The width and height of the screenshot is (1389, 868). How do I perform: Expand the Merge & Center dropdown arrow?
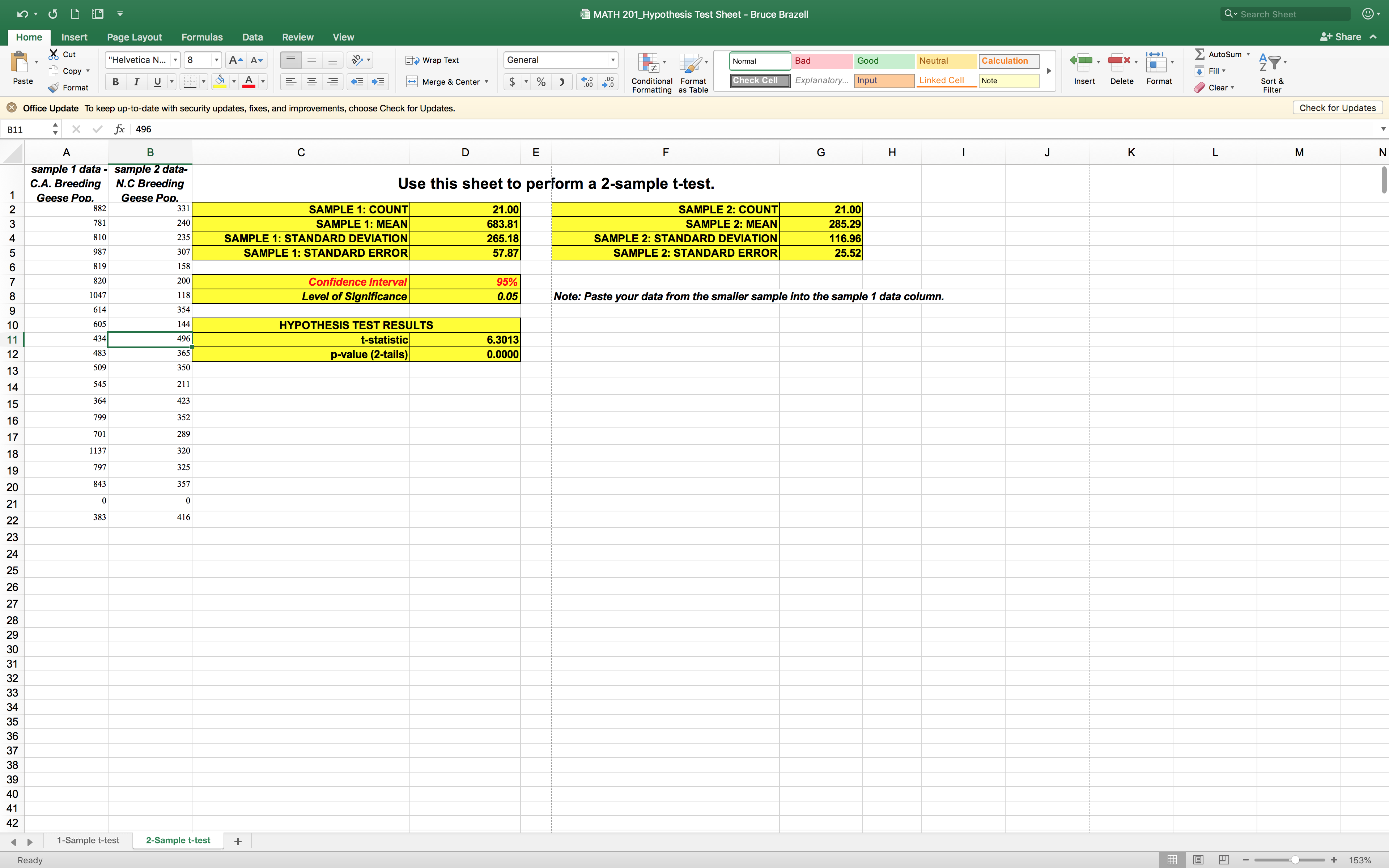click(x=487, y=82)
